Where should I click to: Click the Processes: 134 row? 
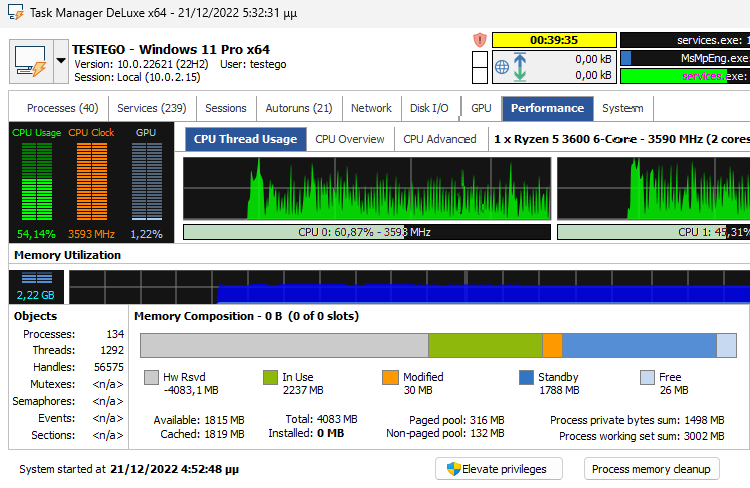73,334
